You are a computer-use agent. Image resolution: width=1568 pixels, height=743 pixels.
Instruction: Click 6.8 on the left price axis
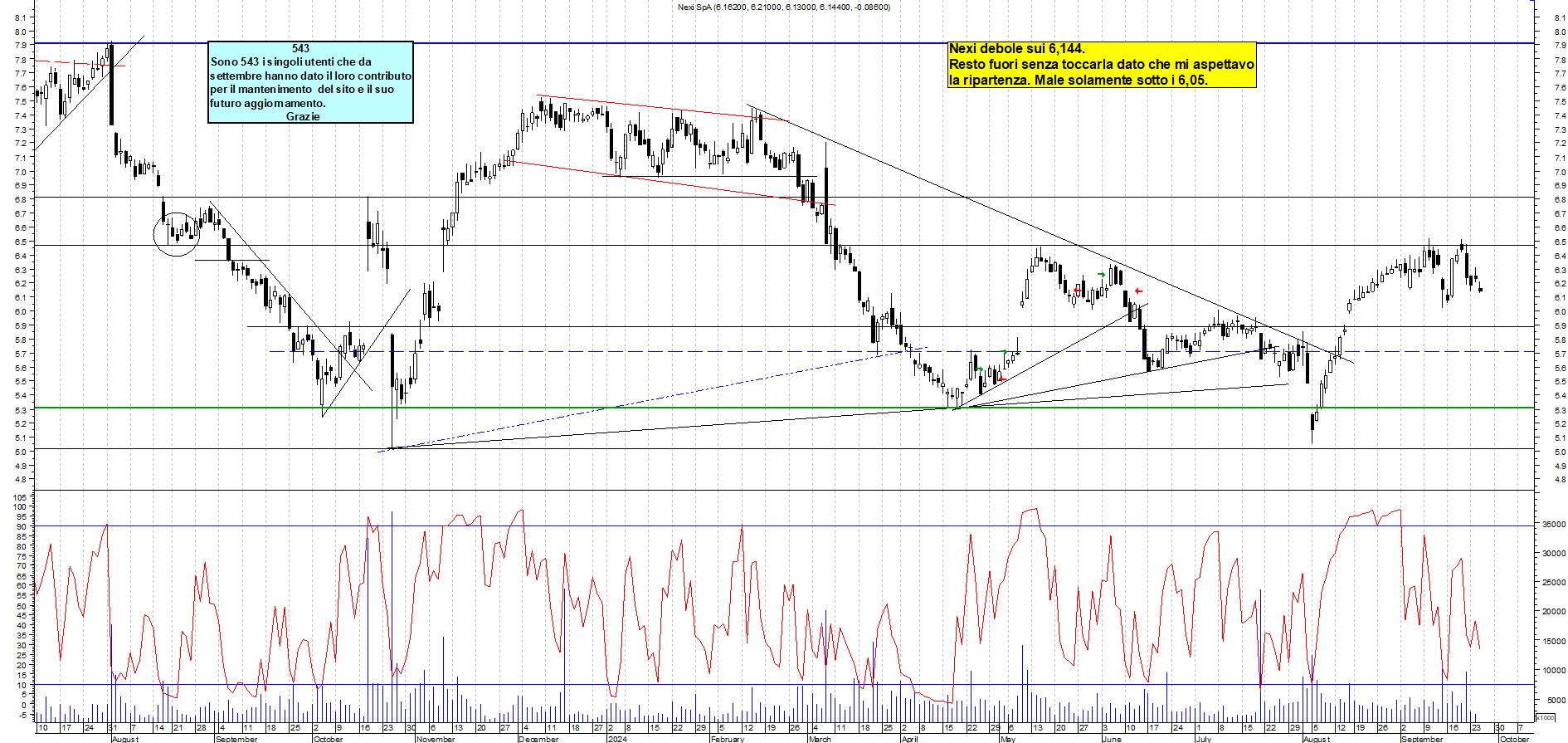point(21,199)
